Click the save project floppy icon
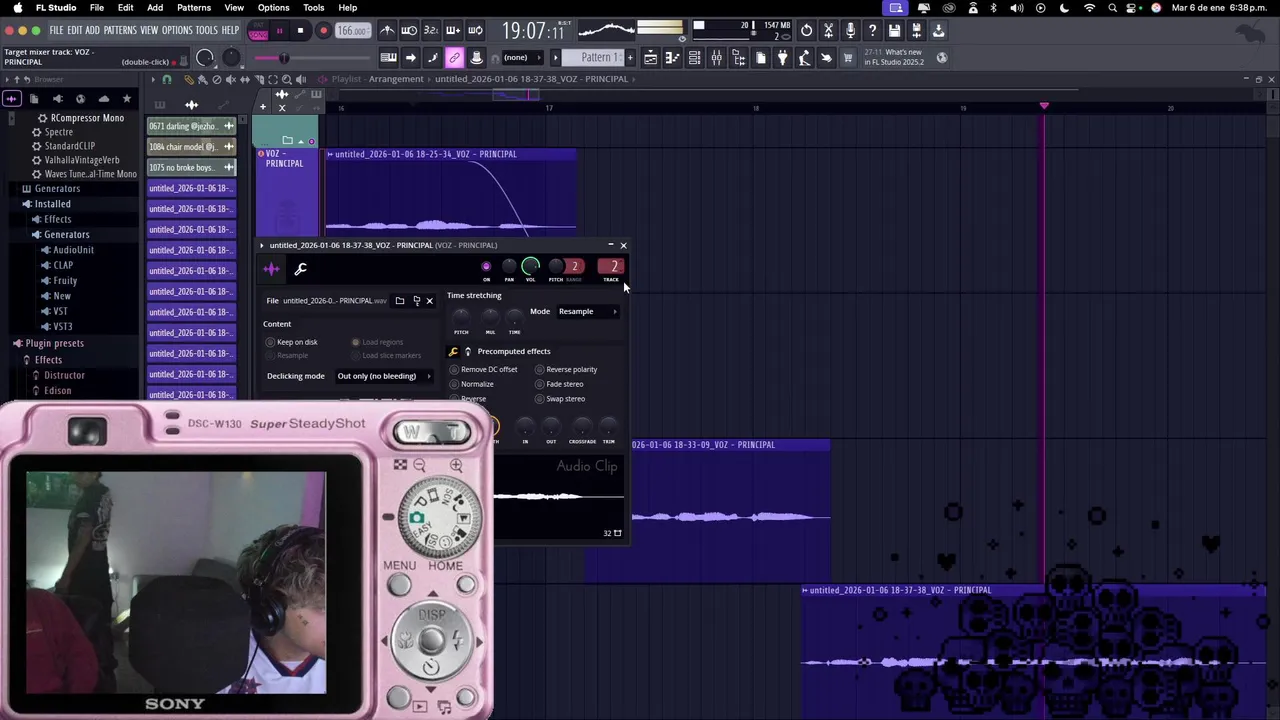1280x720 pixels. pyautogui.click(x=894, y=31)
